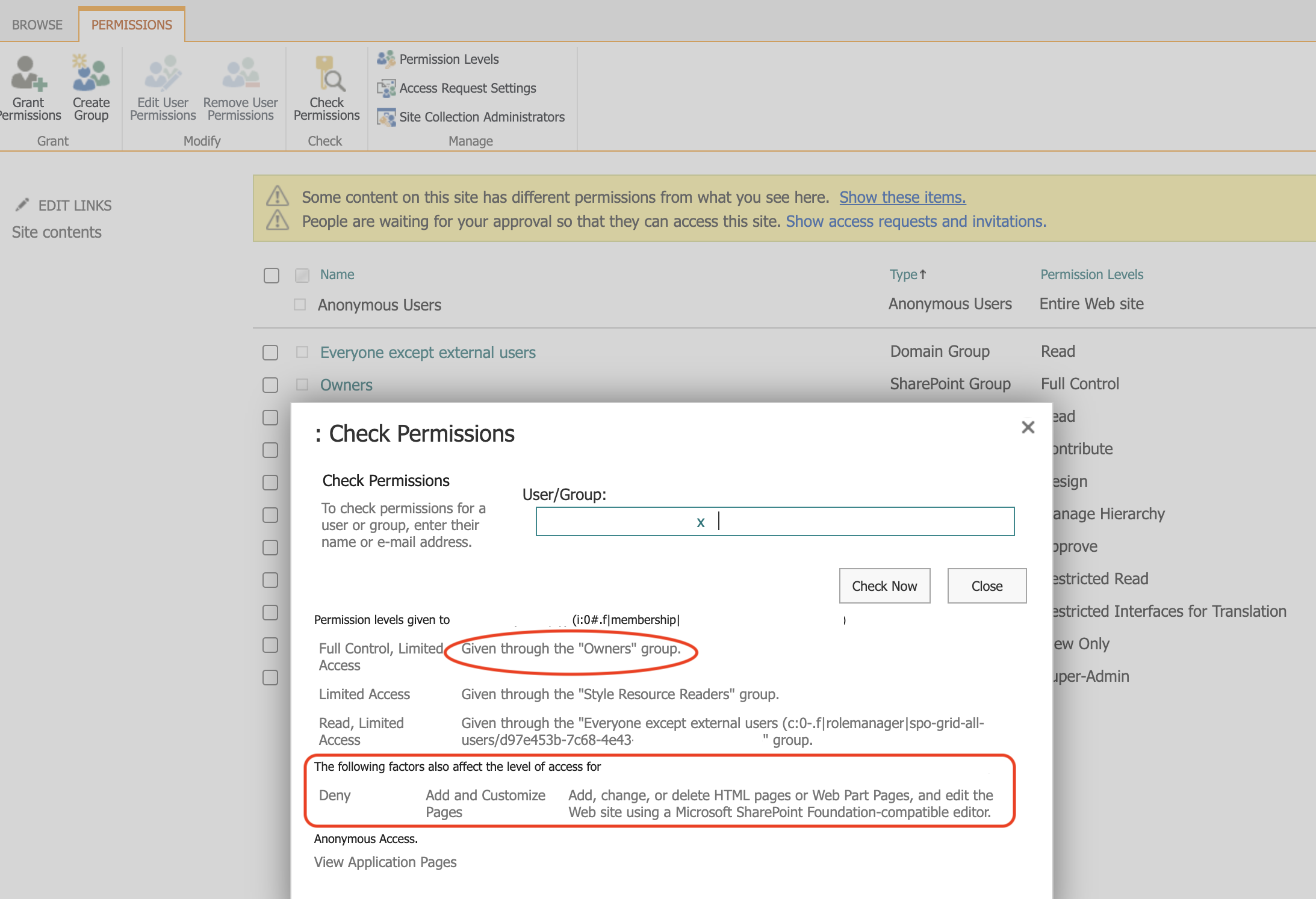1316x899 pixels.
Task: Click Restricted Interfaces for Translation text
Action: 1169,611
